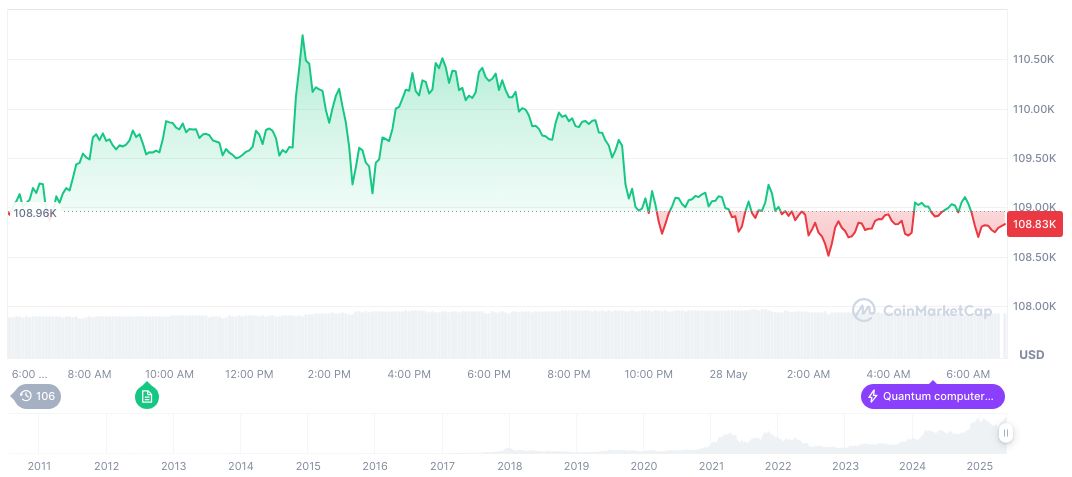
Task: Grab the range slider handle on the navigator
Action: tap(1006, 433)
